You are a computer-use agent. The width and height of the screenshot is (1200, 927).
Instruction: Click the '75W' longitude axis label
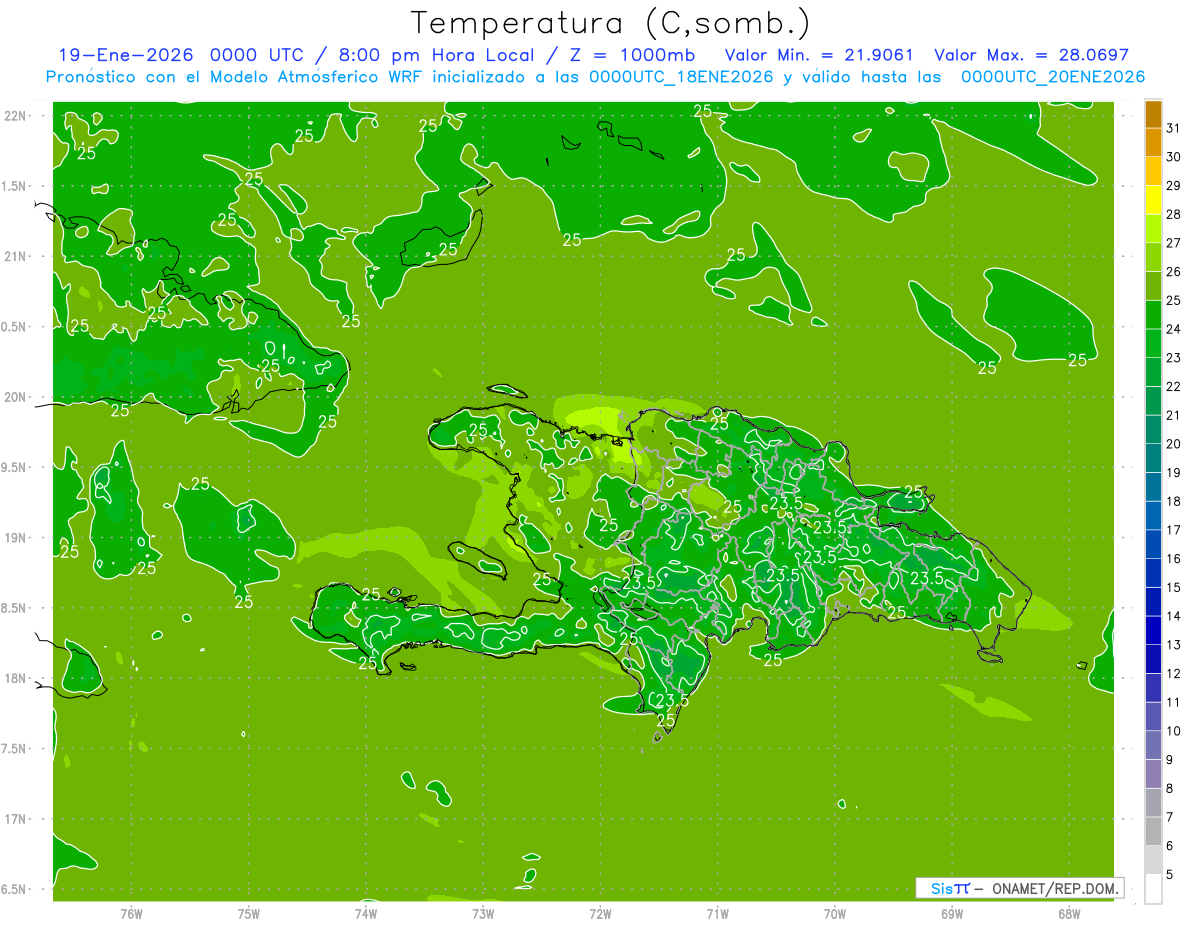tap(249, 913)
